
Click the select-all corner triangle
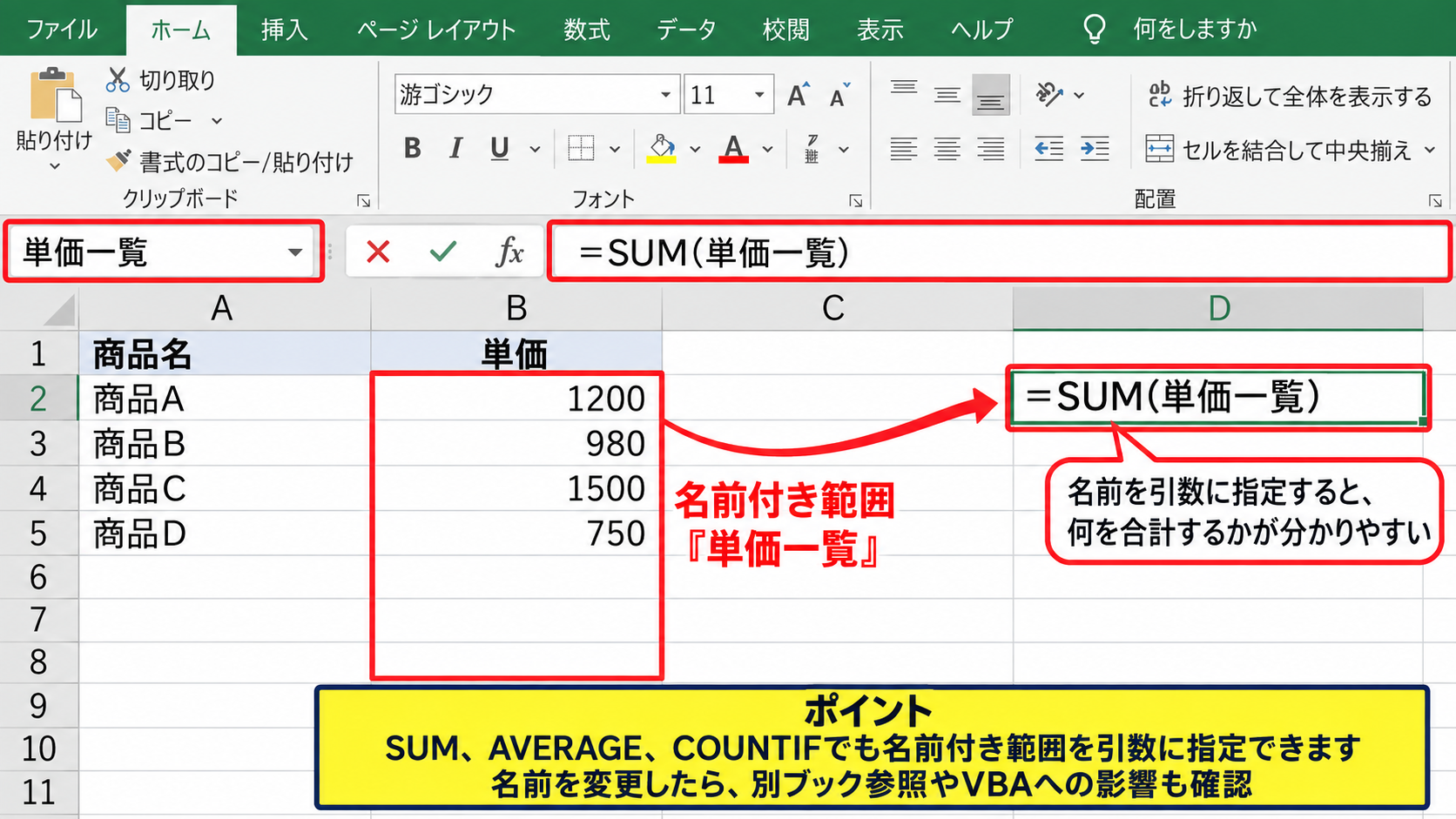pos(59,310)
